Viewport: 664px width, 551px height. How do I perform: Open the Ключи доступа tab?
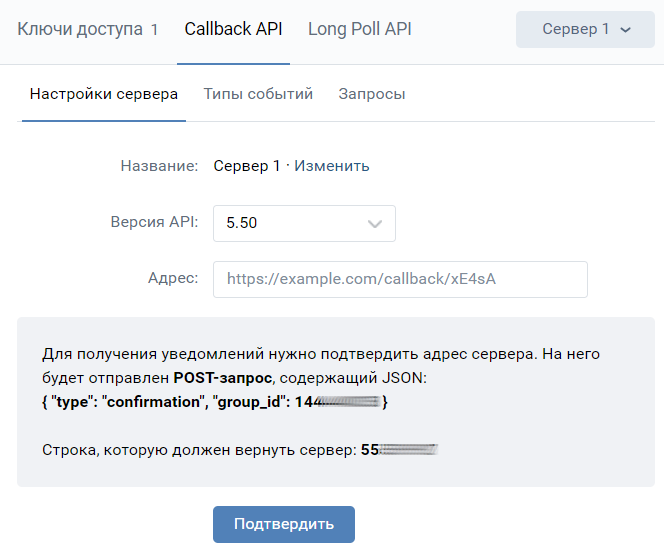(x=80, y=29)
